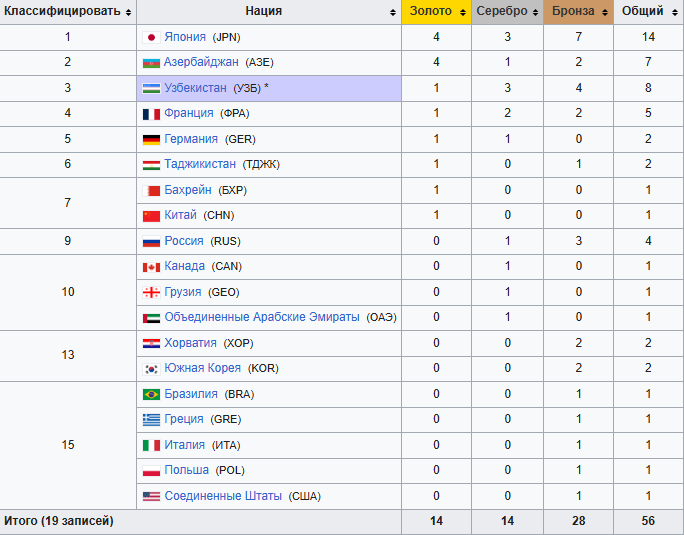Open the Россия country link
The height and width of the screenshot is (535, 684).
(184, 241)
